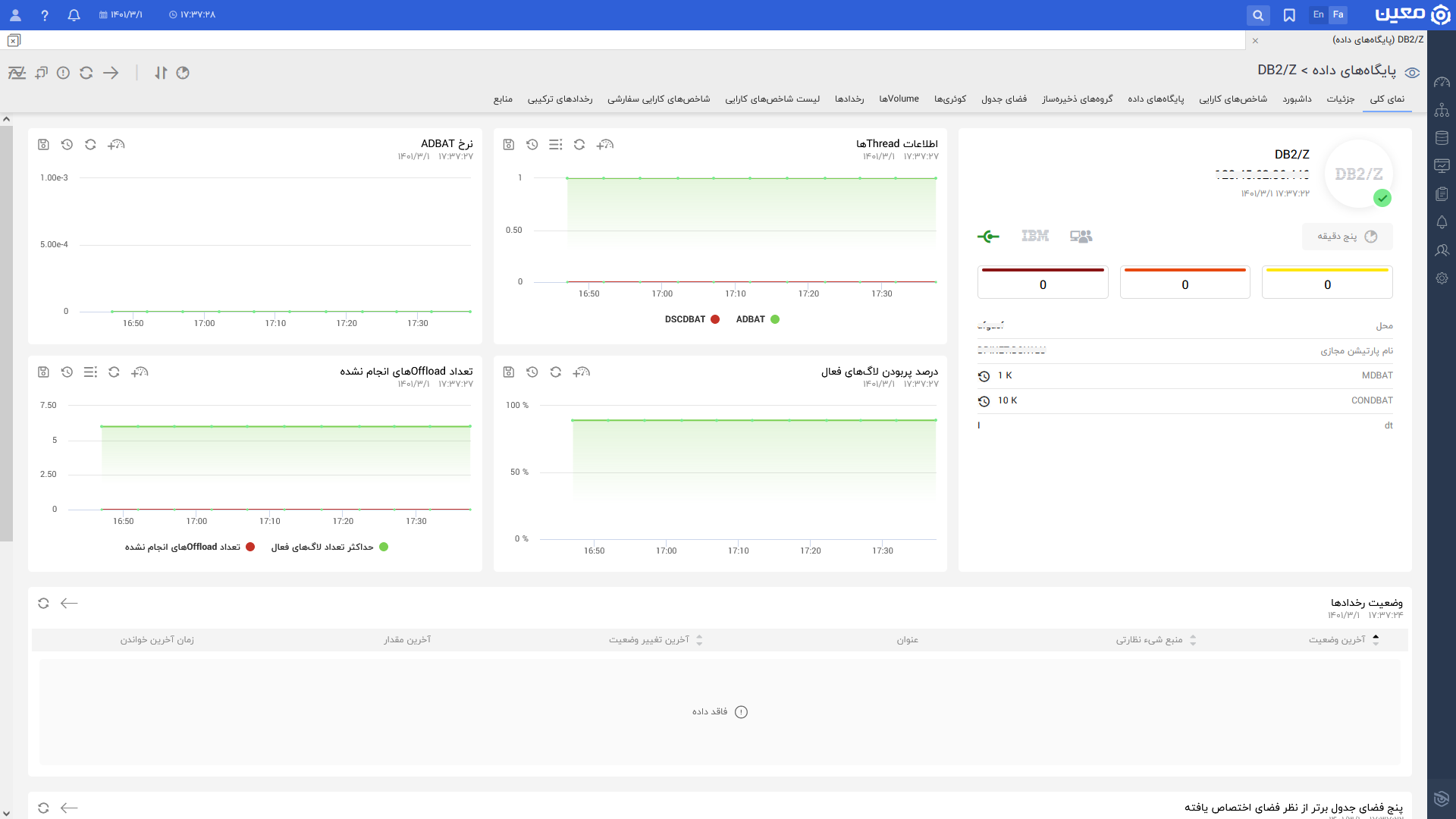Toggle ADBAT legend series
This screenshot has width=1456, height=819.
tap(758, 319)
